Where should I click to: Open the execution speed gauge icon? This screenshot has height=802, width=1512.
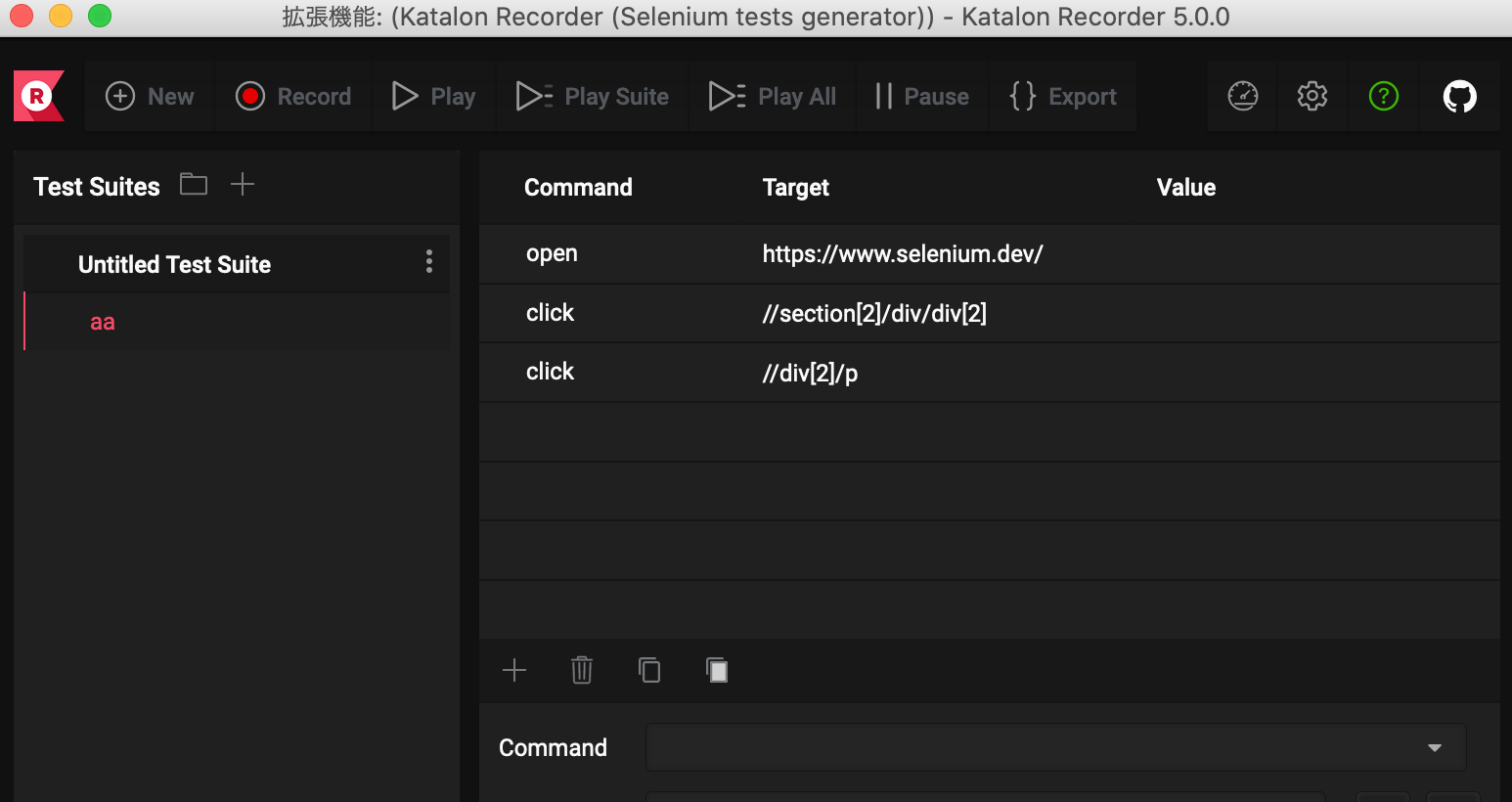(x=1243, y=96)
